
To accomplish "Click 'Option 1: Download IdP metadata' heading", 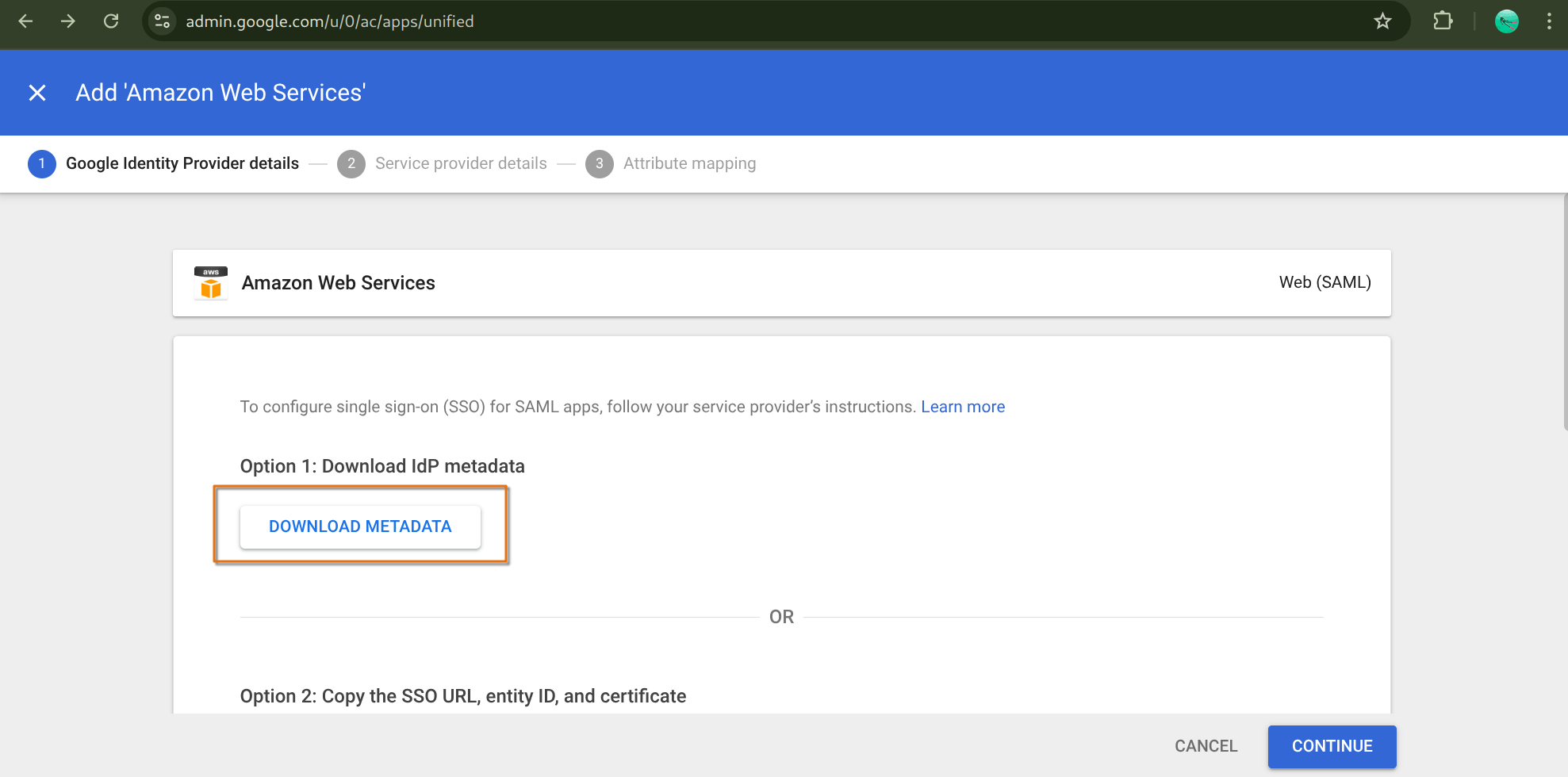I will [382, 466].
